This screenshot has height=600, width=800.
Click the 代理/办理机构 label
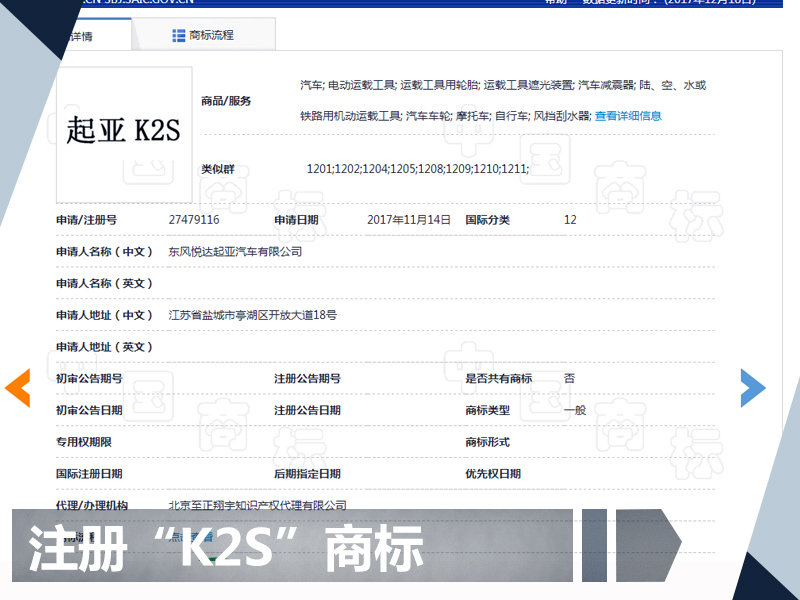pyautogui.click(x=92, y=505)
